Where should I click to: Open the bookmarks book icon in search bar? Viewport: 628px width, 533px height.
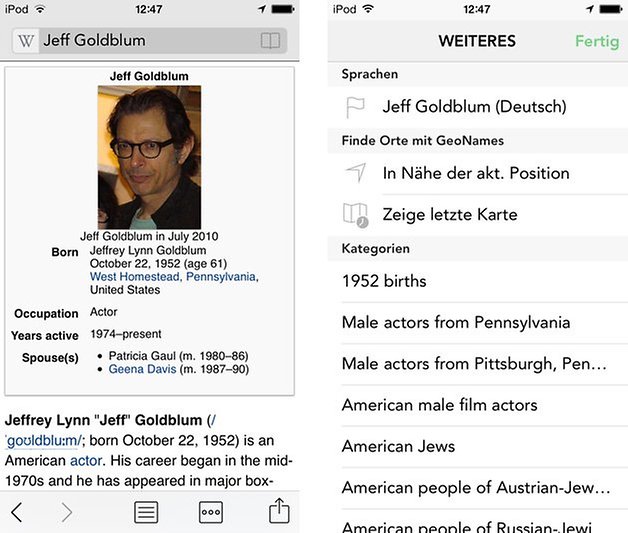[270, 40]
